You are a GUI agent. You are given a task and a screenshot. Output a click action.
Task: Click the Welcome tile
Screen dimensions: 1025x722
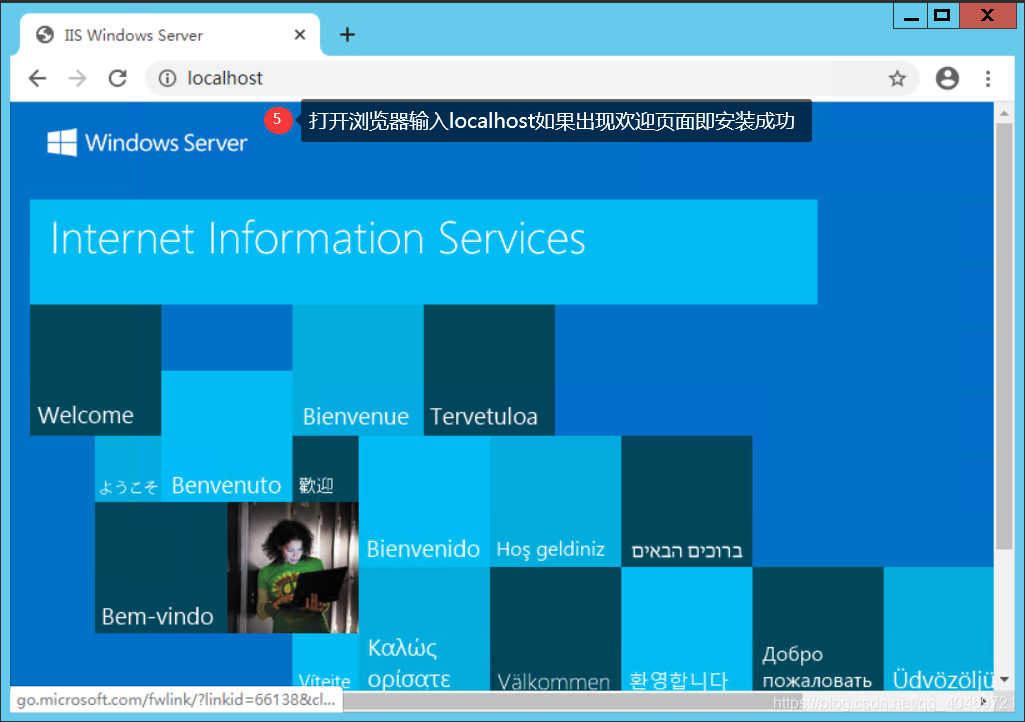click(95, 370)
